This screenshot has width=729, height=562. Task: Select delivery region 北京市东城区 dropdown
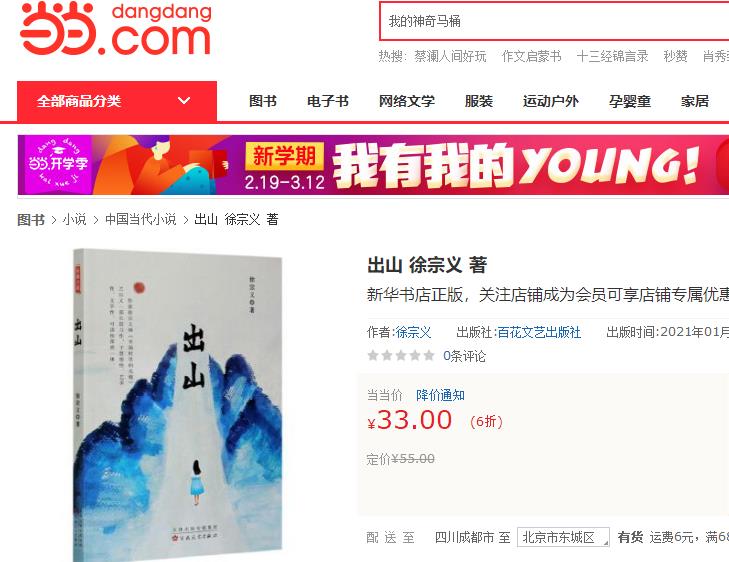pyautogui.click(x=563, y=537)
